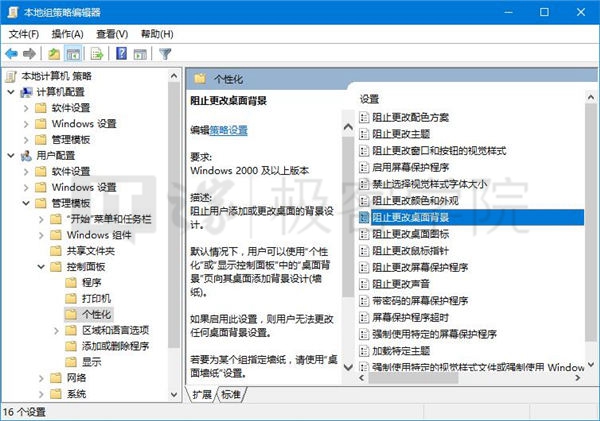Image resolution: width=600 pixels, height=421 pixels.
Task: Click the policy icon beside 启用屏幕保护程序
Action: tap(364, 167)
